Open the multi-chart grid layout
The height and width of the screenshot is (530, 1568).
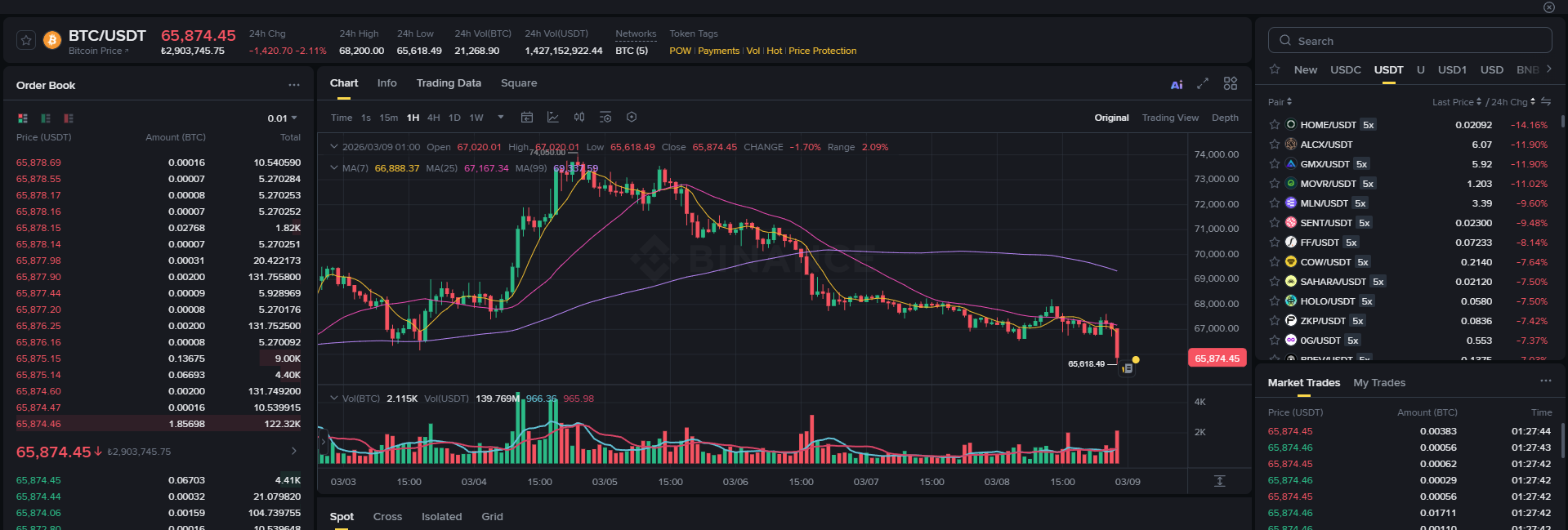point(1231,83)
